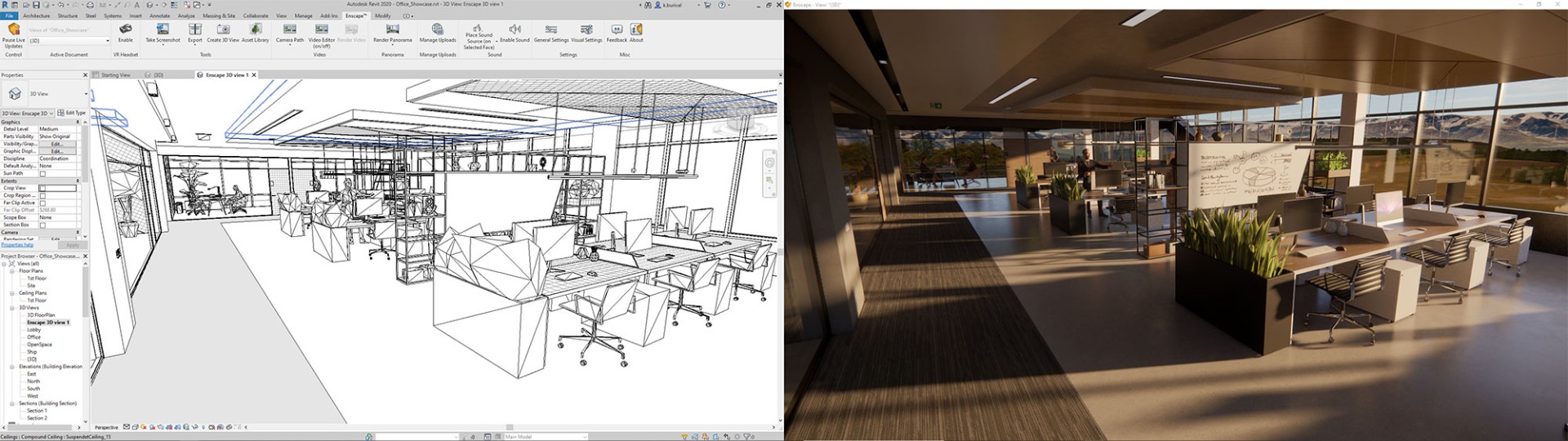Collapse the Graphics properties section
The width and height of the screenshot is (1568, 441).
coord(78,122)
